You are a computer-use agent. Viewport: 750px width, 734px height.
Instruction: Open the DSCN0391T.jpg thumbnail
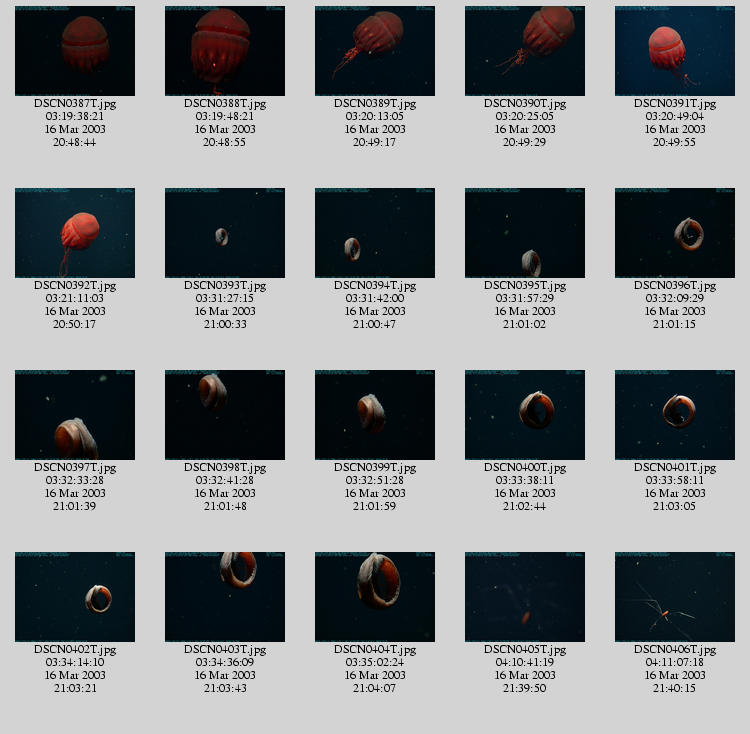click(x=675, y=51)
